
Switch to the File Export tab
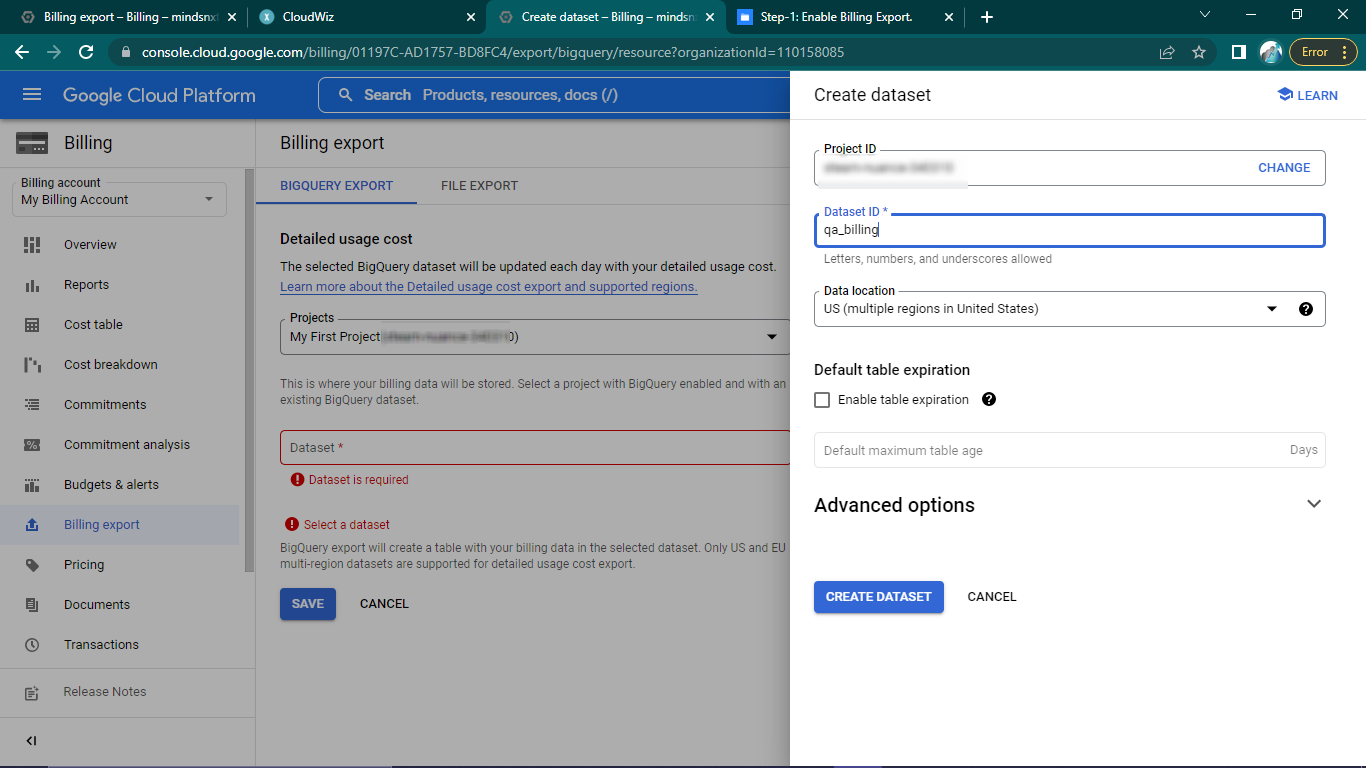[479, 185]
